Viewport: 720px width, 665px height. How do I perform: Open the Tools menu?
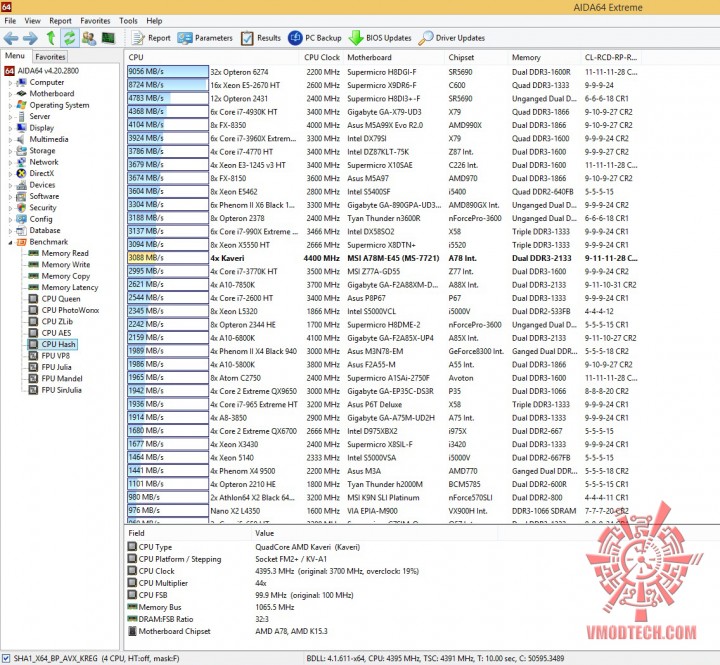[x=128, y=21]
